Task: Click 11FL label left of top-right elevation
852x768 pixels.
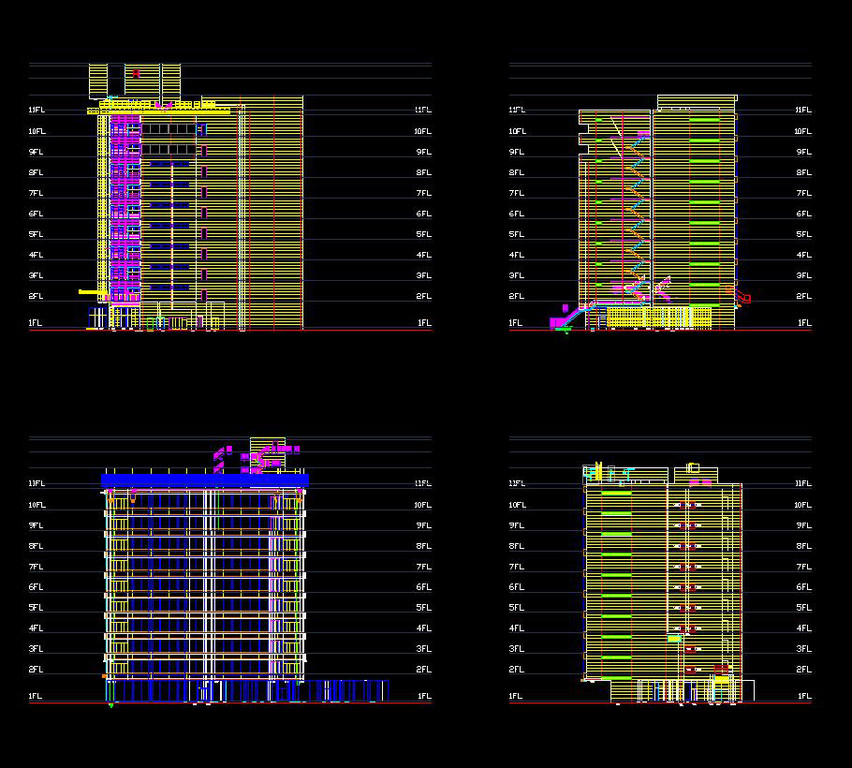Action: [x=517, y=110]
